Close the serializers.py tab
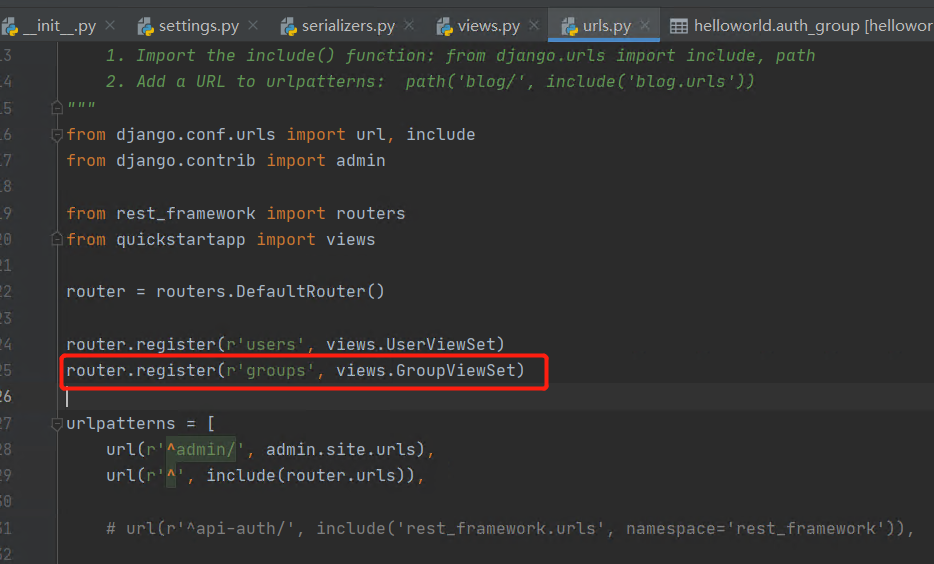Viewport: 934px width, 564px height. pos(409,26)
